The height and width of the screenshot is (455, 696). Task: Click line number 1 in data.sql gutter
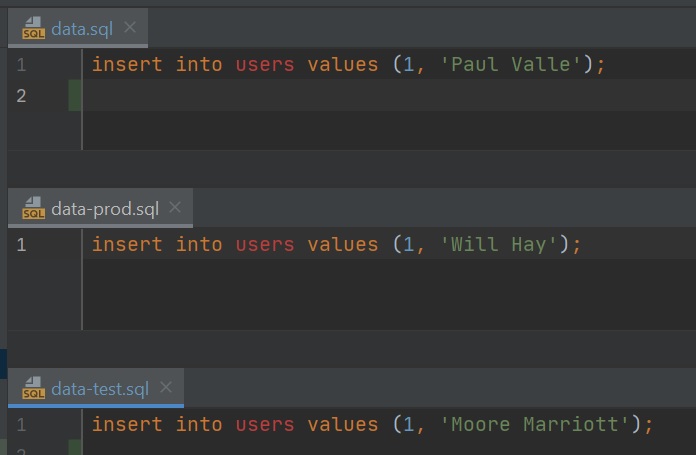point(21,65)
